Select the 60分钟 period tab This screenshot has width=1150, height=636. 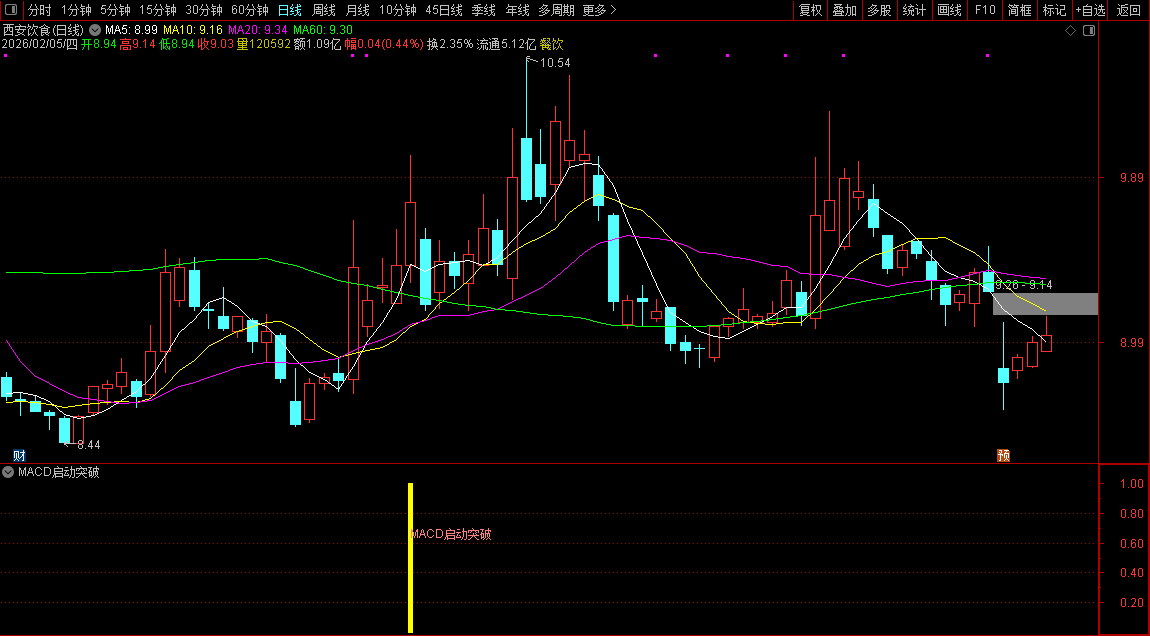(x=250, y=10)
